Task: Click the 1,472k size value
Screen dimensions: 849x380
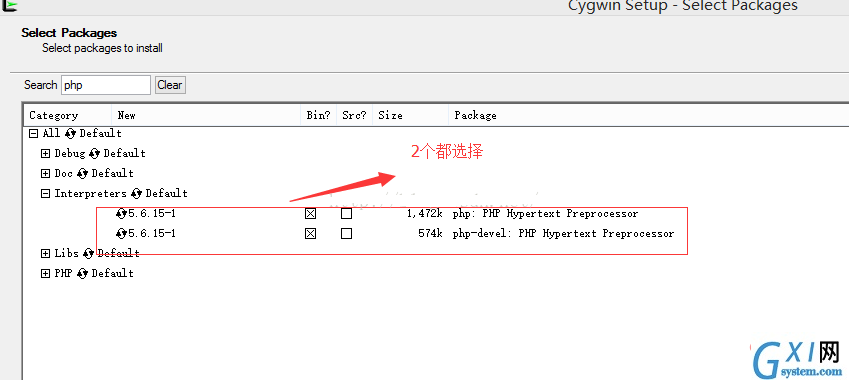Action: pyautogui.click(x=425, y=213)
